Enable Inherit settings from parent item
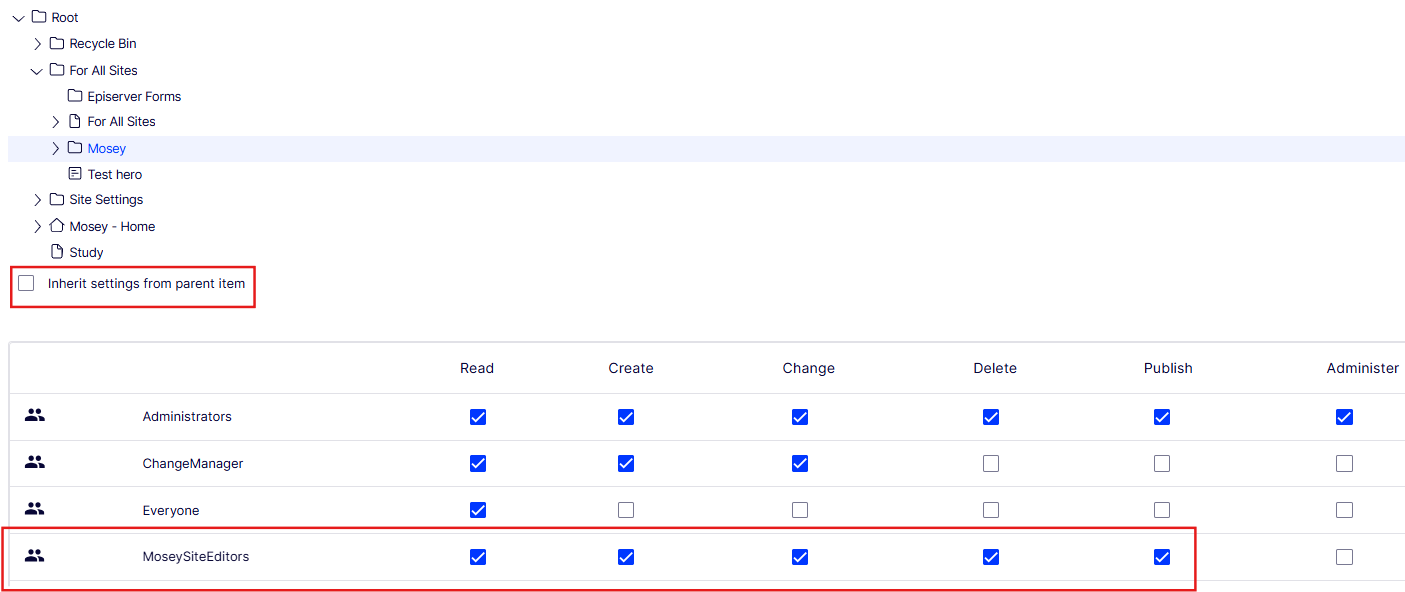This screenshot has height=592, width=1405. pos(26,284)
